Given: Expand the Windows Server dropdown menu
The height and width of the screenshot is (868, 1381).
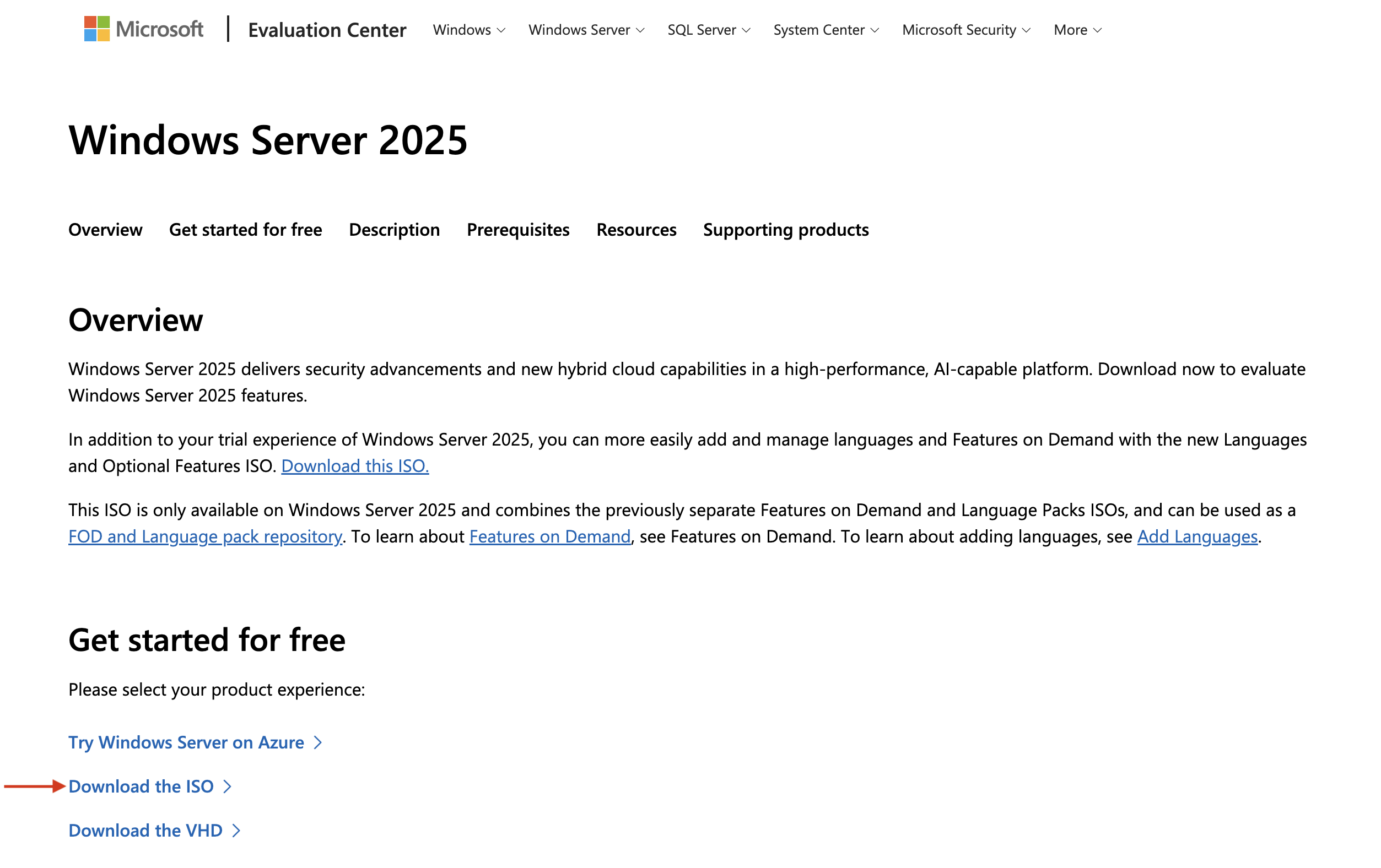Looking at the screenshot, I should tap(586, 30).
